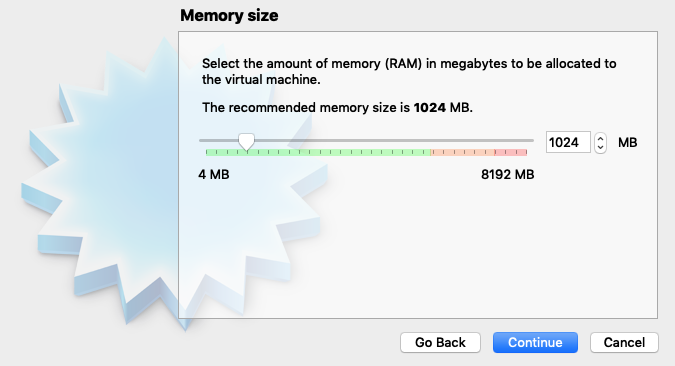Click the Memory size heading
The width and height of the screenshot is (675, 366).
pyautogui.click(x=229, y=16)
